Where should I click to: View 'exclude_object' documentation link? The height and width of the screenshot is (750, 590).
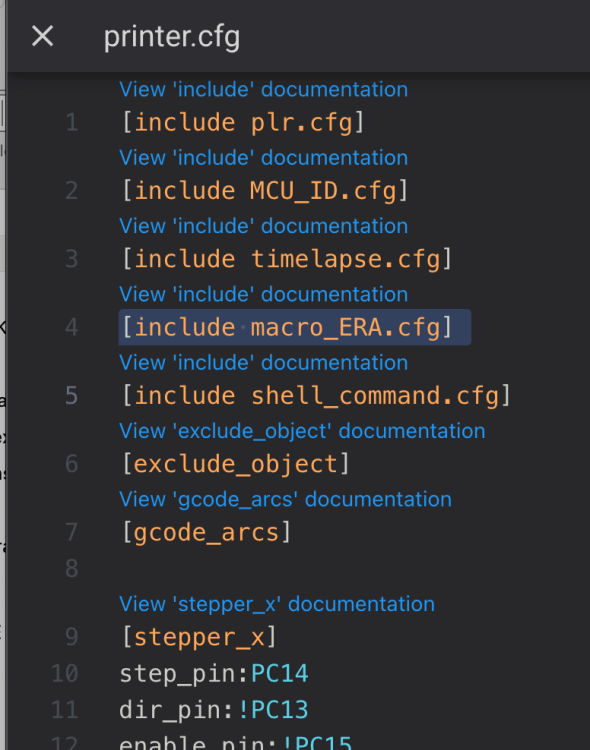click(x=302, y=431)
